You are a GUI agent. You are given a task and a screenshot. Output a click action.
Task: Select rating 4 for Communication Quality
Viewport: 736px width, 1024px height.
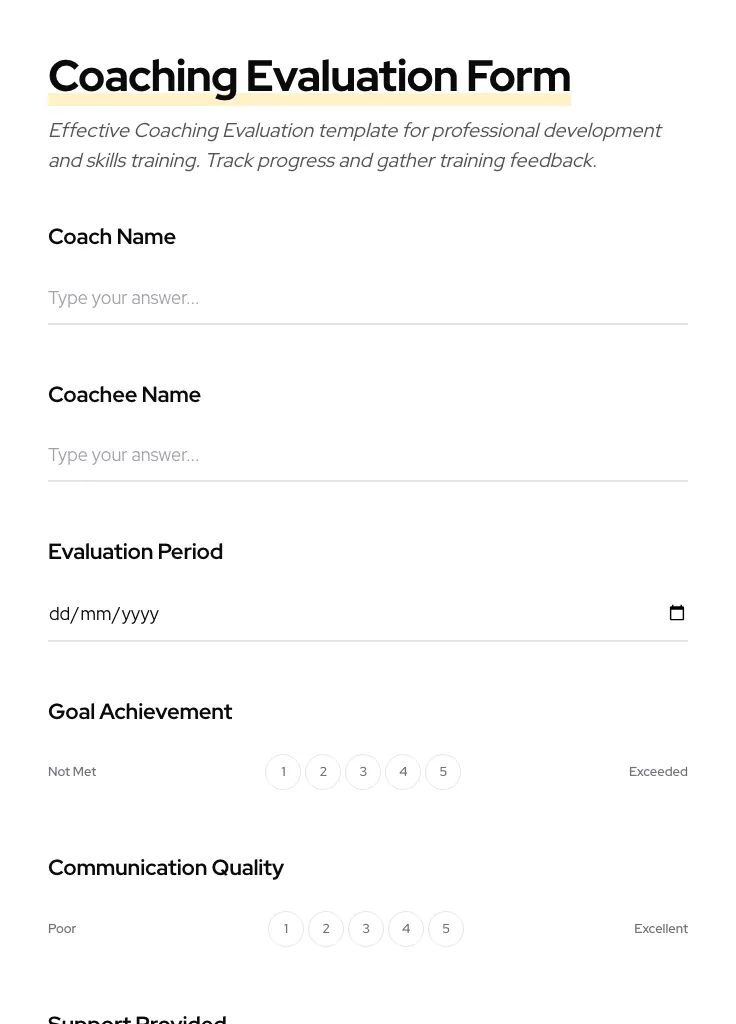pos(406,928)
